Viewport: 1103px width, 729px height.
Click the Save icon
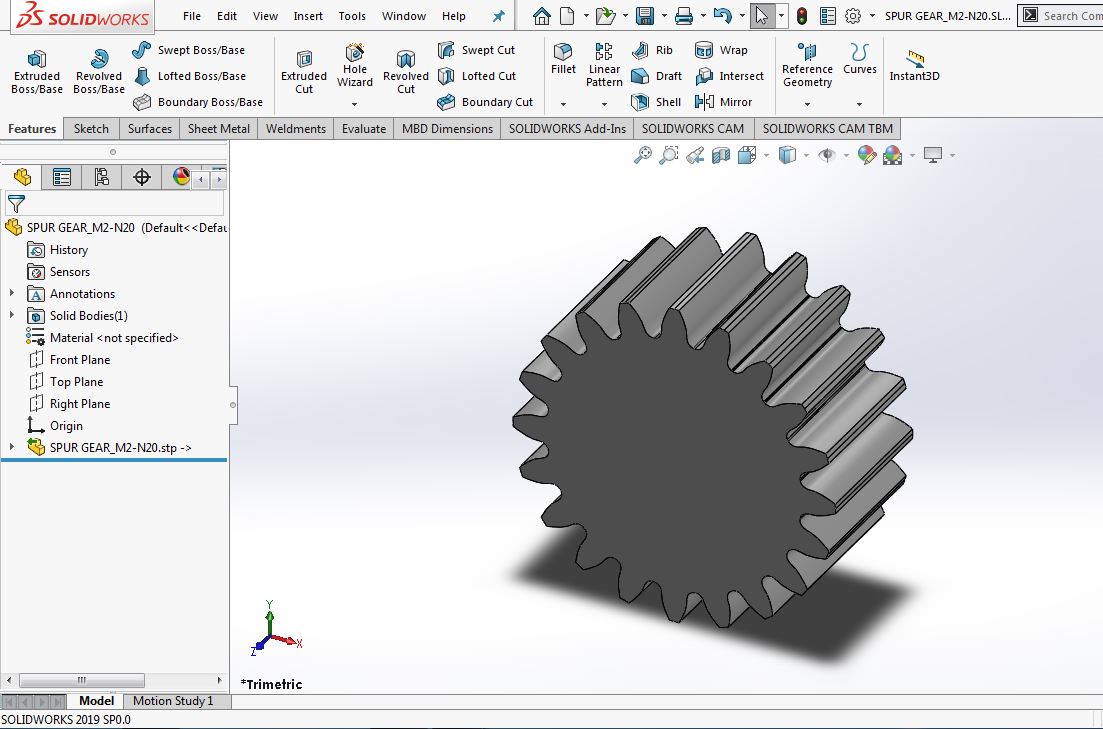point(644,15)
